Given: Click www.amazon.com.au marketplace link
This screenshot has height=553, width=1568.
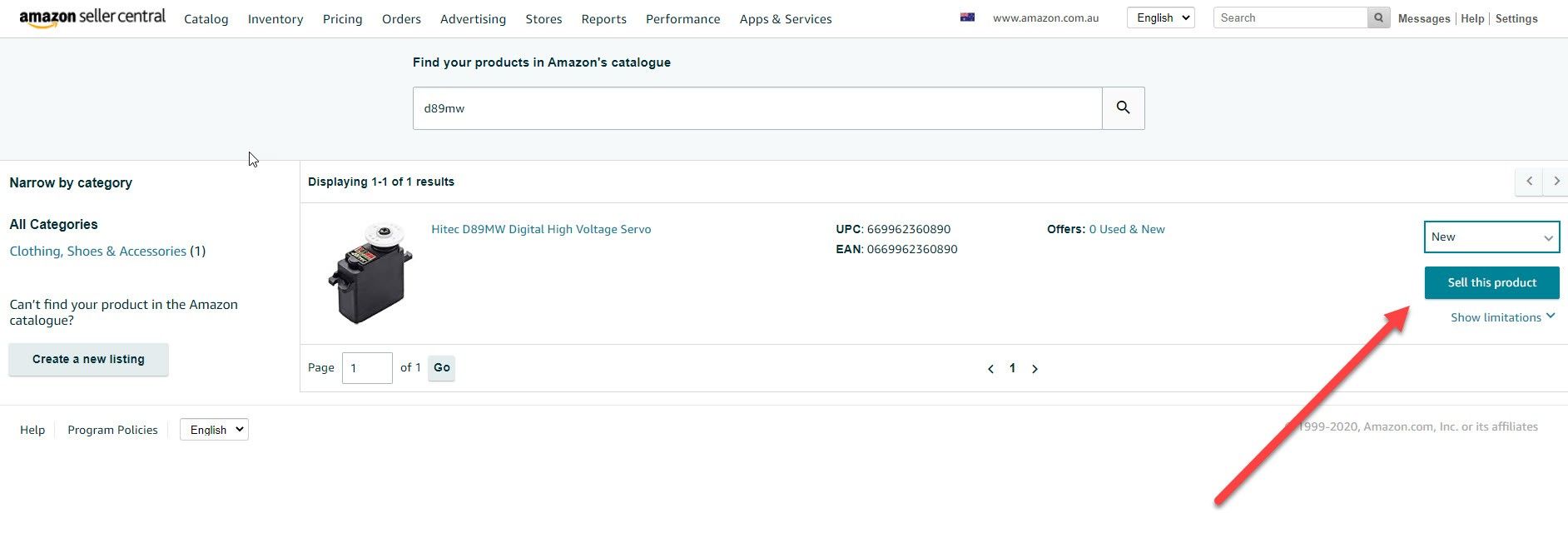Looking at the screenshot, I should tap(1045, 17).
